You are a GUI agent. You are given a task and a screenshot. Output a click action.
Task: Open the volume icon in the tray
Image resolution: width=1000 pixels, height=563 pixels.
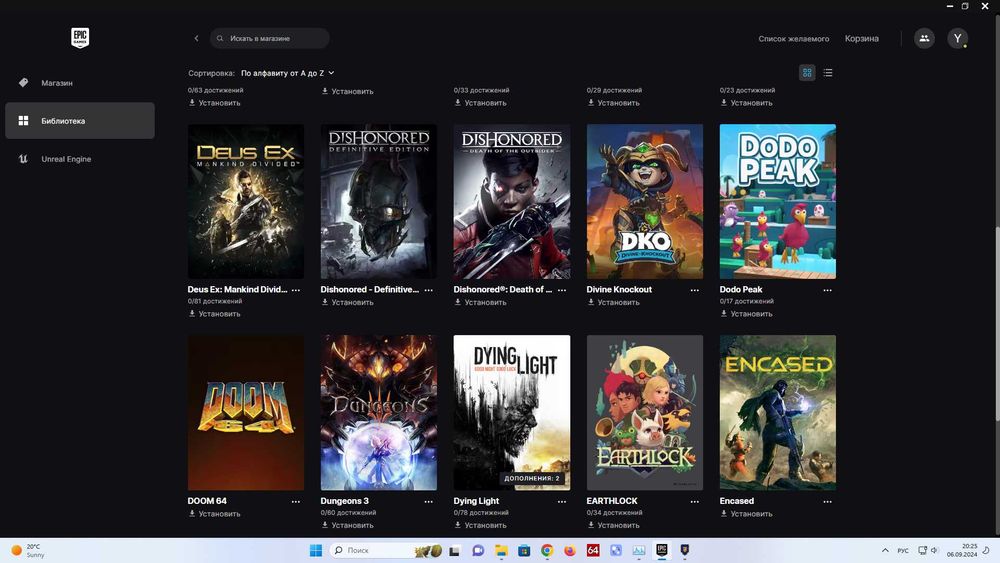coord(934,550)
